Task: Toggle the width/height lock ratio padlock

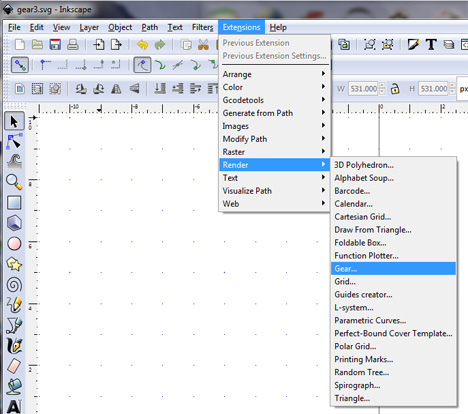Action: 395,89
